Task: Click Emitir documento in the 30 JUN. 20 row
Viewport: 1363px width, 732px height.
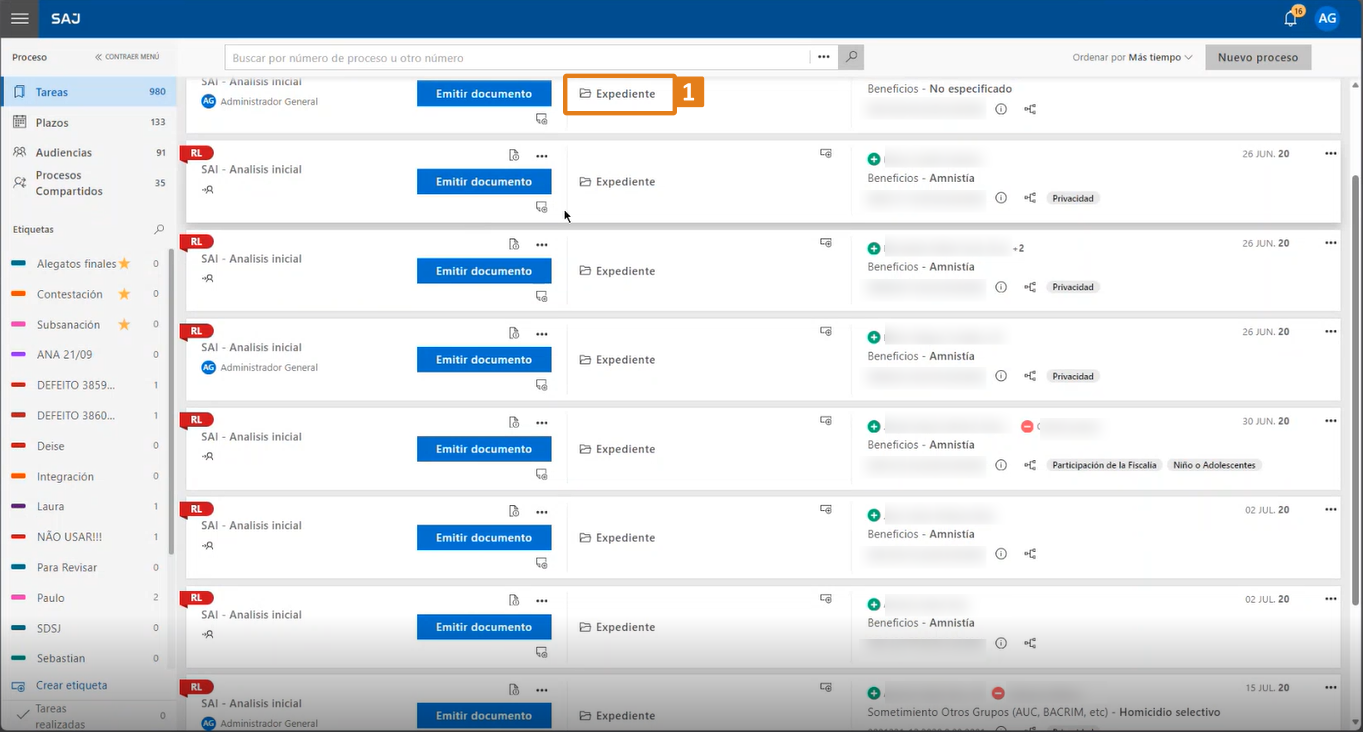Action: pyautogui.click(x=484, y=449)
